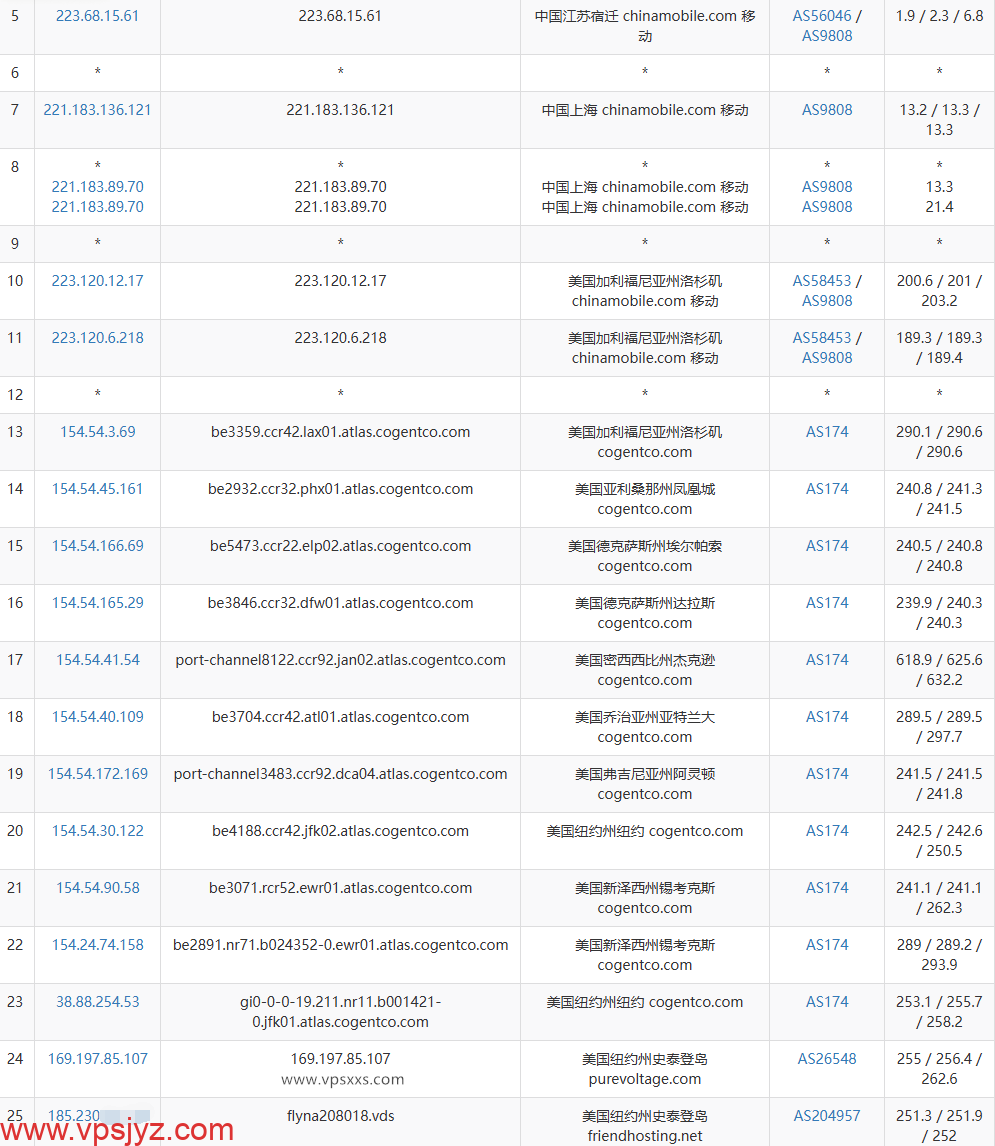
Task: Open IP link 223.120.12.17
Action: click(x=97, y=281)
